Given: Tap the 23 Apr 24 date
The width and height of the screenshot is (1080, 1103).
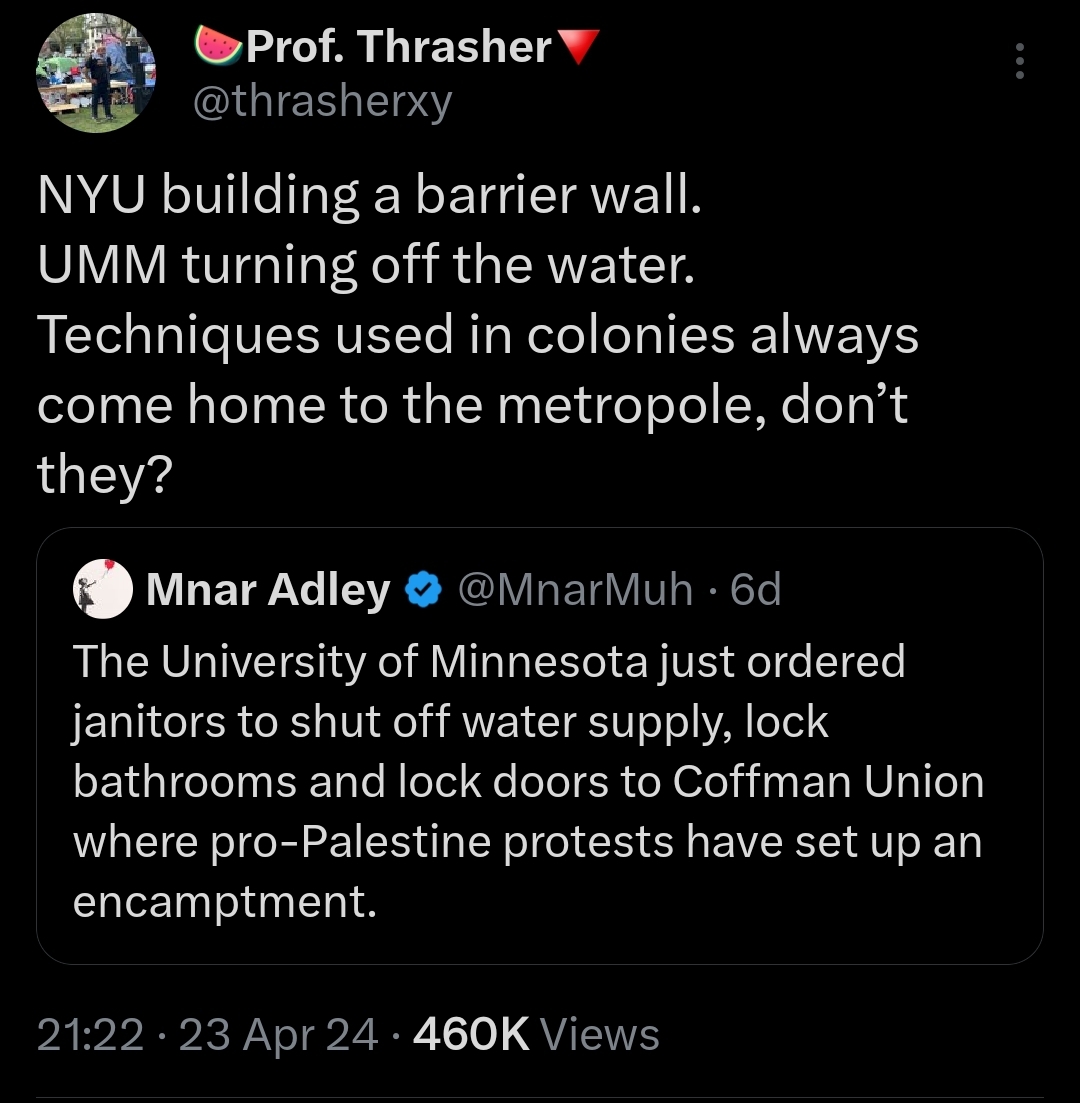Looking at the screenshot, I should click(279, 1035).
